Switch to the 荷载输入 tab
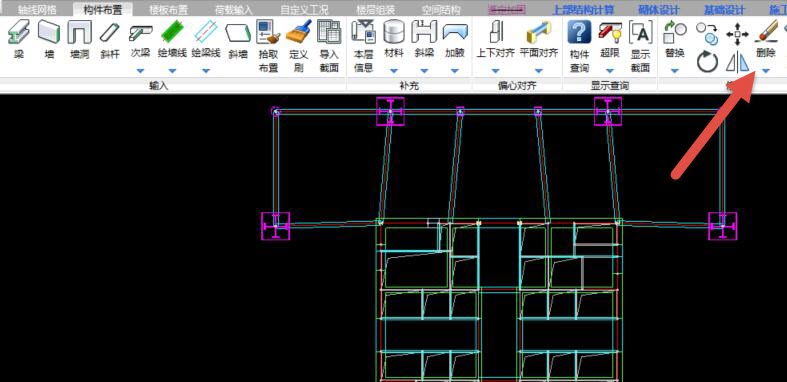This screenshot has height=382, width=787. click(x=234, y=10)
